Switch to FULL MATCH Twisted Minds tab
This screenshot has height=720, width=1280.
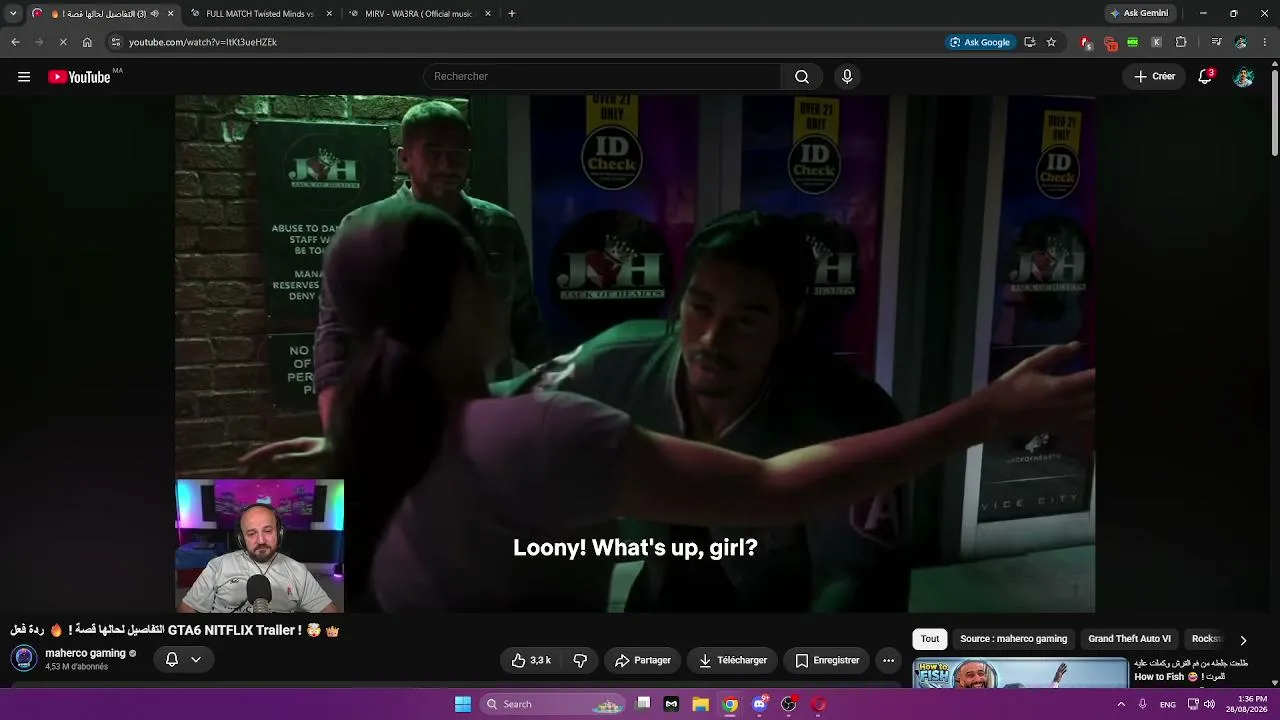coord(260,14)
